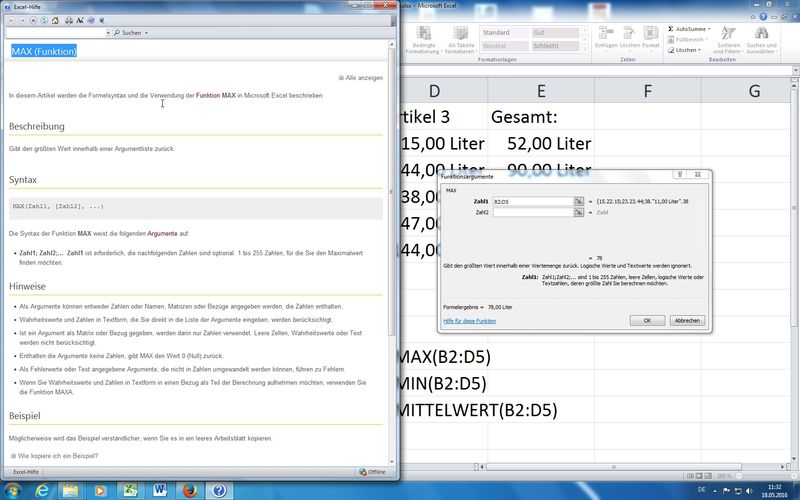Open Word from the Windows taskbar
Viewport: 800px width, 500px height.
tap(159, 490)
